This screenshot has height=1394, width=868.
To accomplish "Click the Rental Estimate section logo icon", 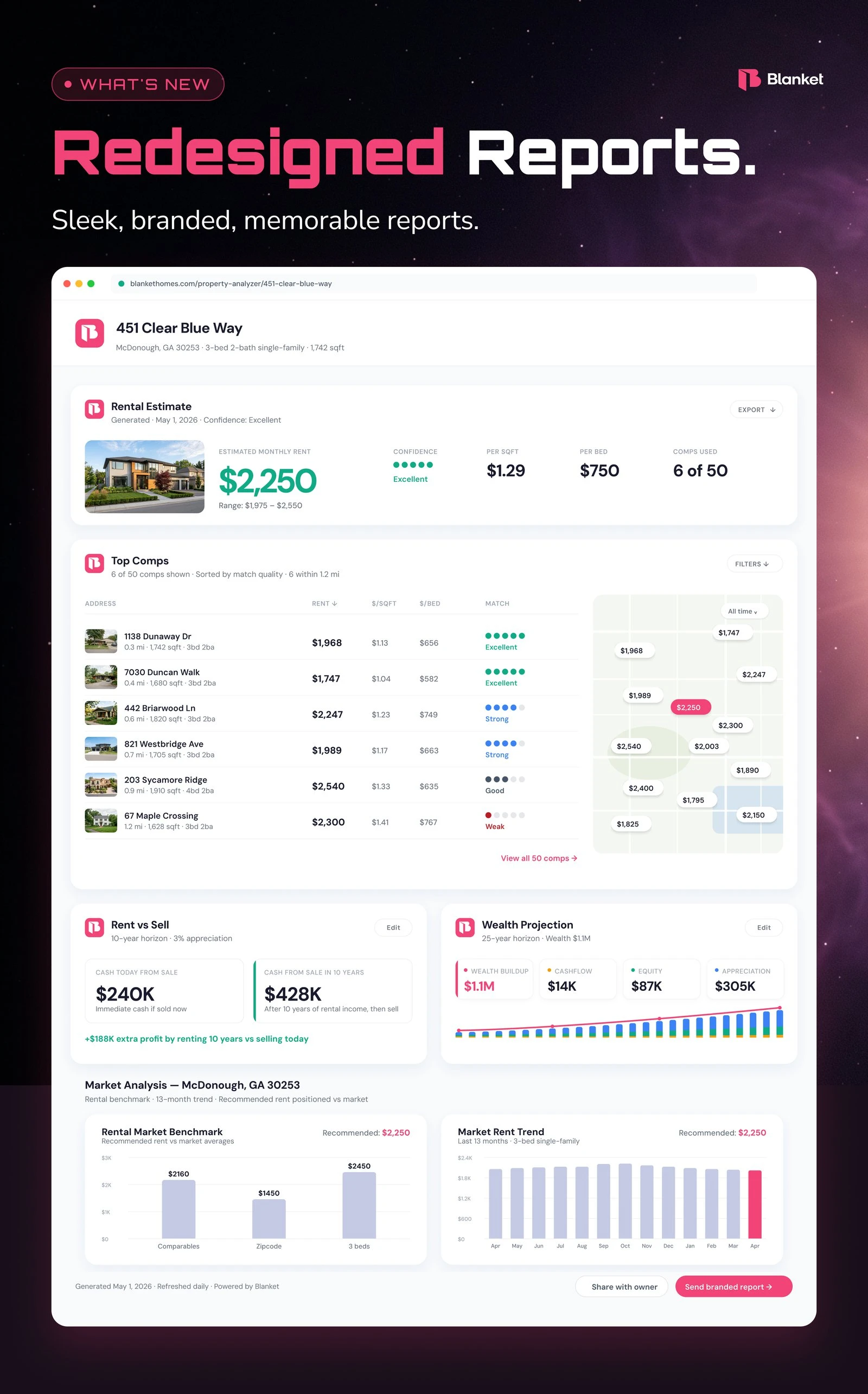I will (95, 409).
